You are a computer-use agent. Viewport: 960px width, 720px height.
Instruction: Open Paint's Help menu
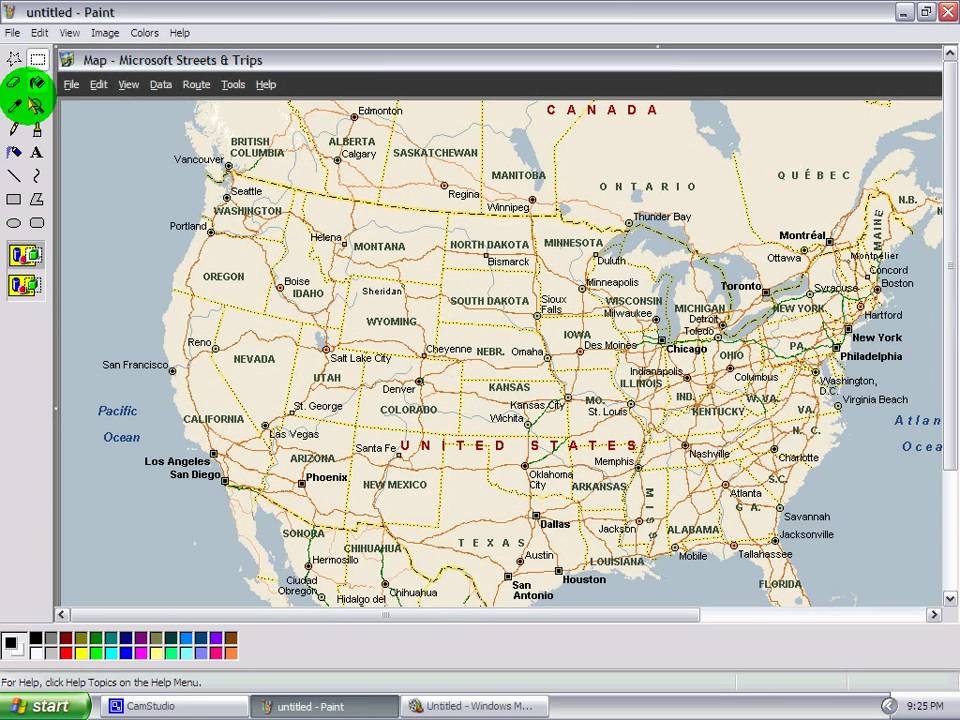pyautogui.click(x=179, y=33)
